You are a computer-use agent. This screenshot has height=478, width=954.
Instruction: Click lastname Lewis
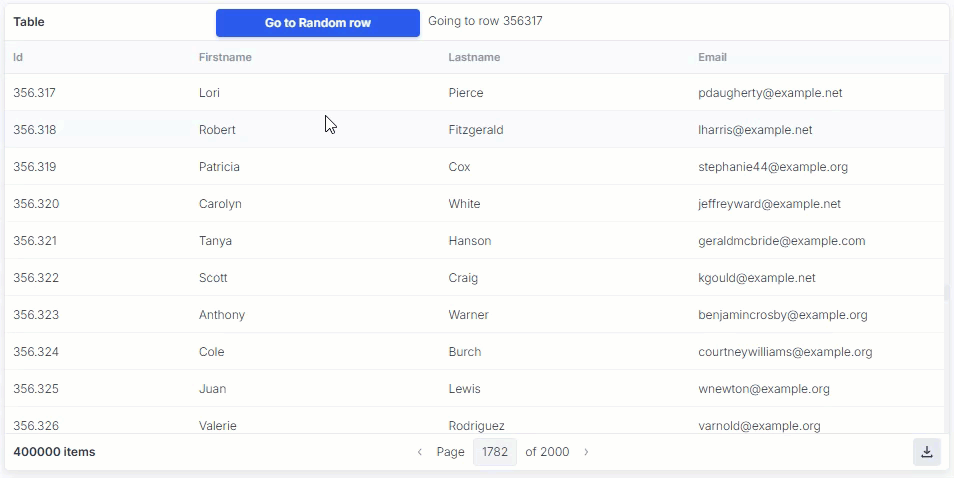464,389
